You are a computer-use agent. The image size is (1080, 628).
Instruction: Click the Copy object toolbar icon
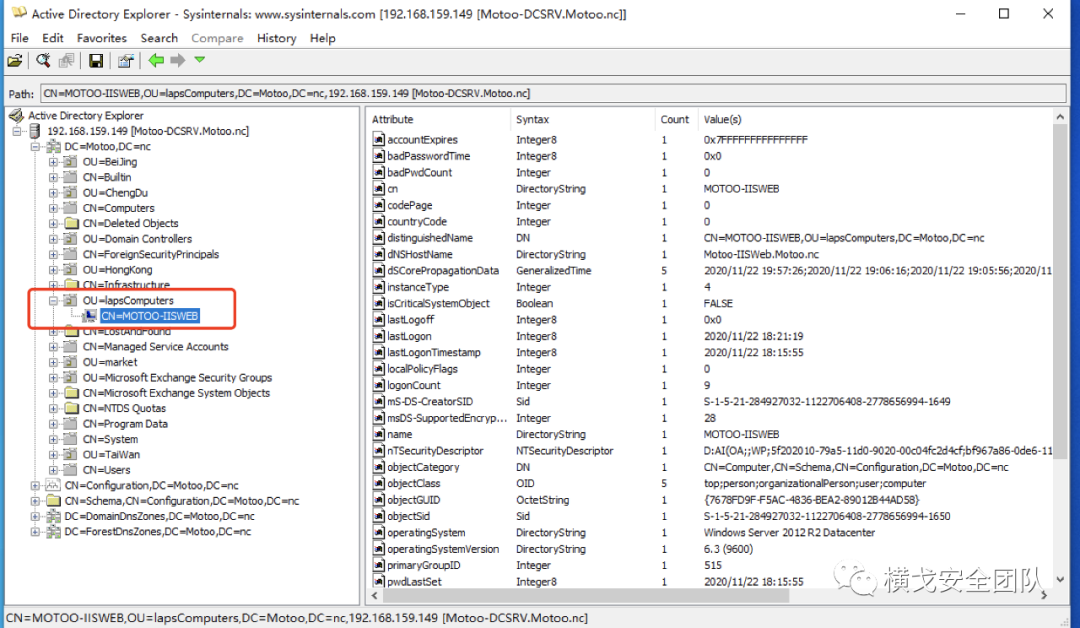click(66, 60)
